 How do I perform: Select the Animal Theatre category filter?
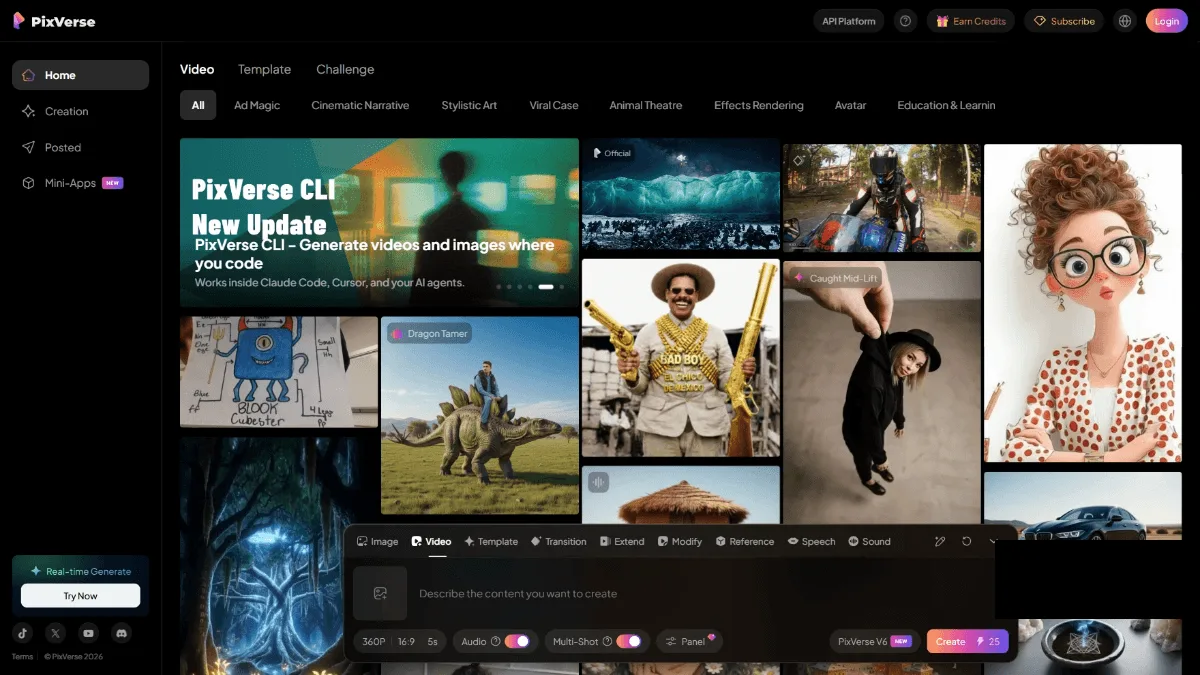click(646, 105)
